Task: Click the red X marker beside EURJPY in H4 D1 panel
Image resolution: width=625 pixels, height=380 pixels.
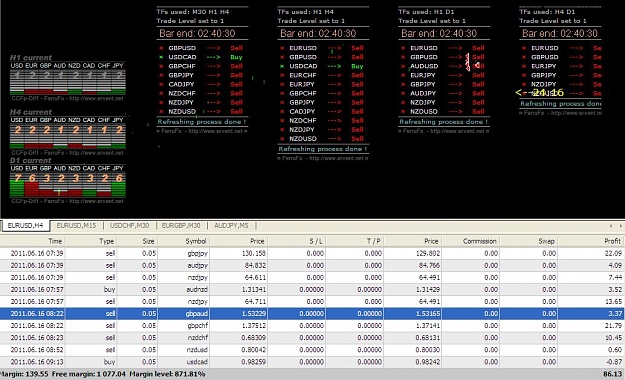Action: (524, 66)
